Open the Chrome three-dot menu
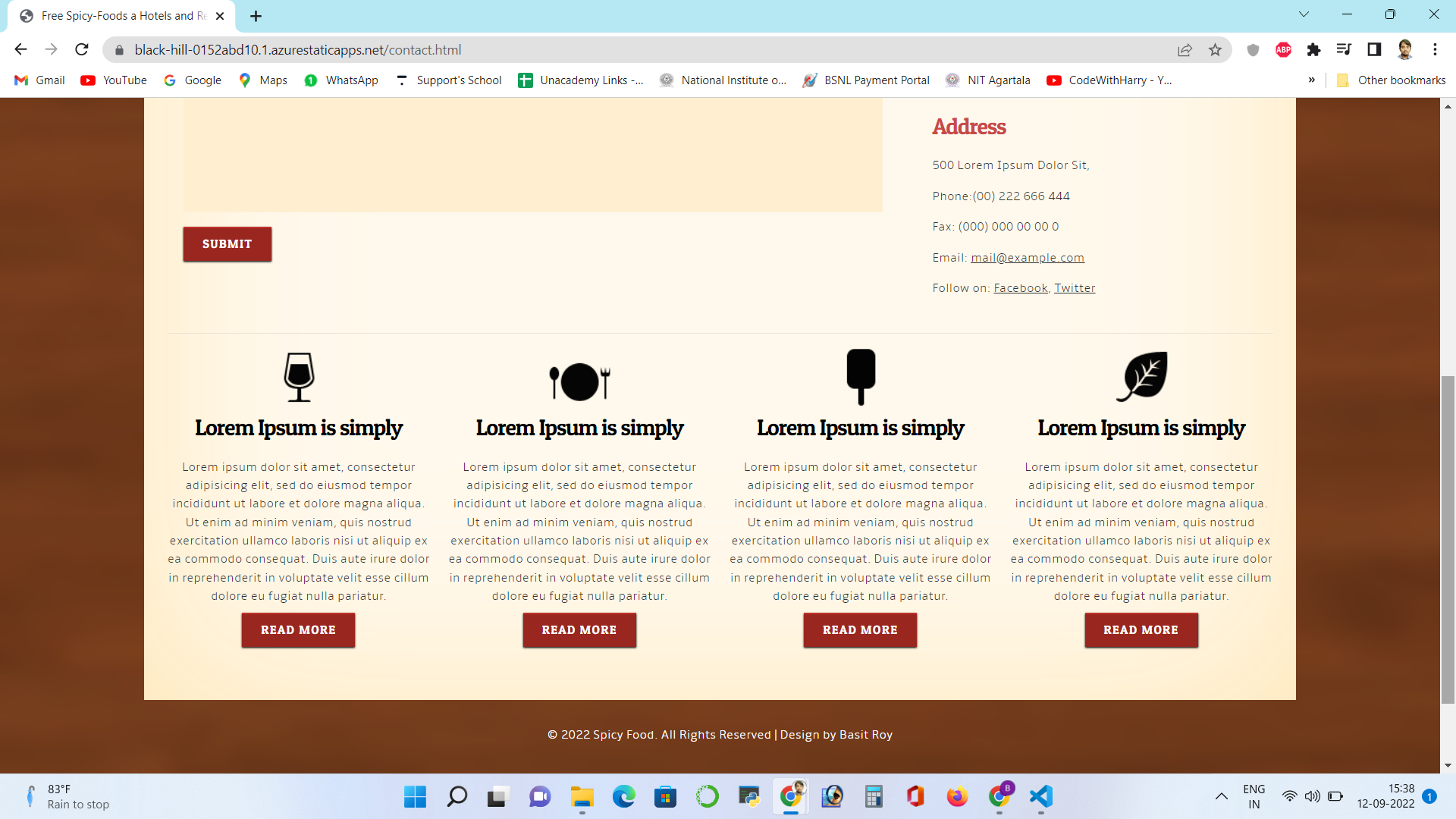The height and width of the screenshot is (819, 1456). [1435, 50]
